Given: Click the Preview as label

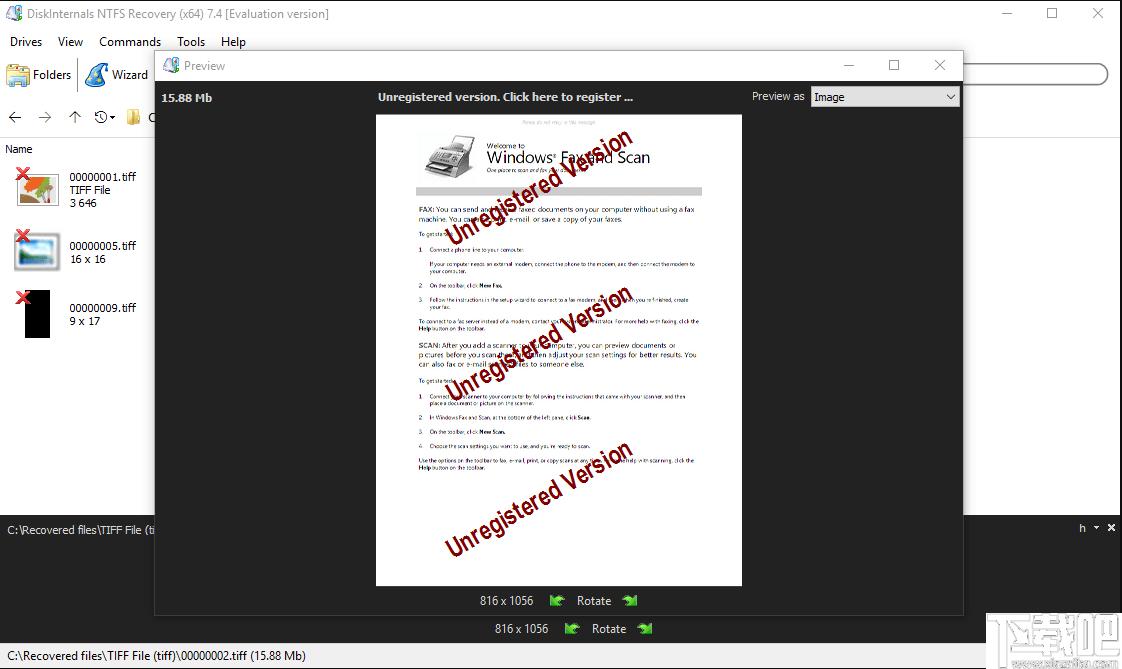Looking at the screenshot, I should pos(778,97).
